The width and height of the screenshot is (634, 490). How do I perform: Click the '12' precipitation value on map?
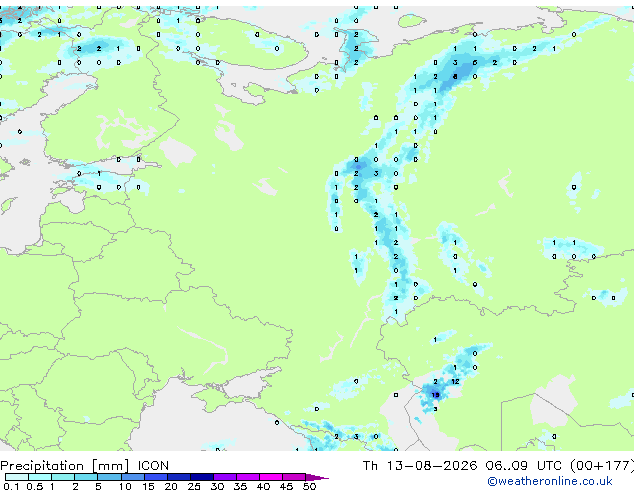(x=455, y=381)
